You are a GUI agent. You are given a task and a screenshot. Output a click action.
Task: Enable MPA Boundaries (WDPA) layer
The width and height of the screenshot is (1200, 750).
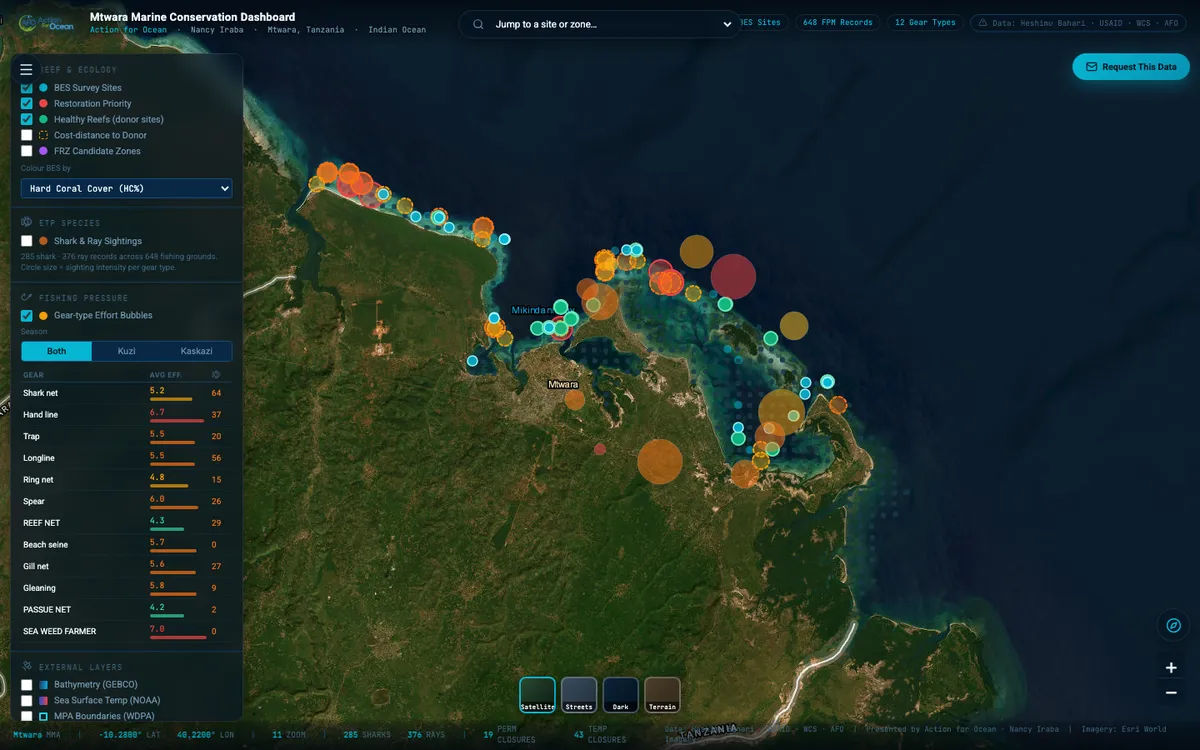pyautogui.click(x=27, y=716)
